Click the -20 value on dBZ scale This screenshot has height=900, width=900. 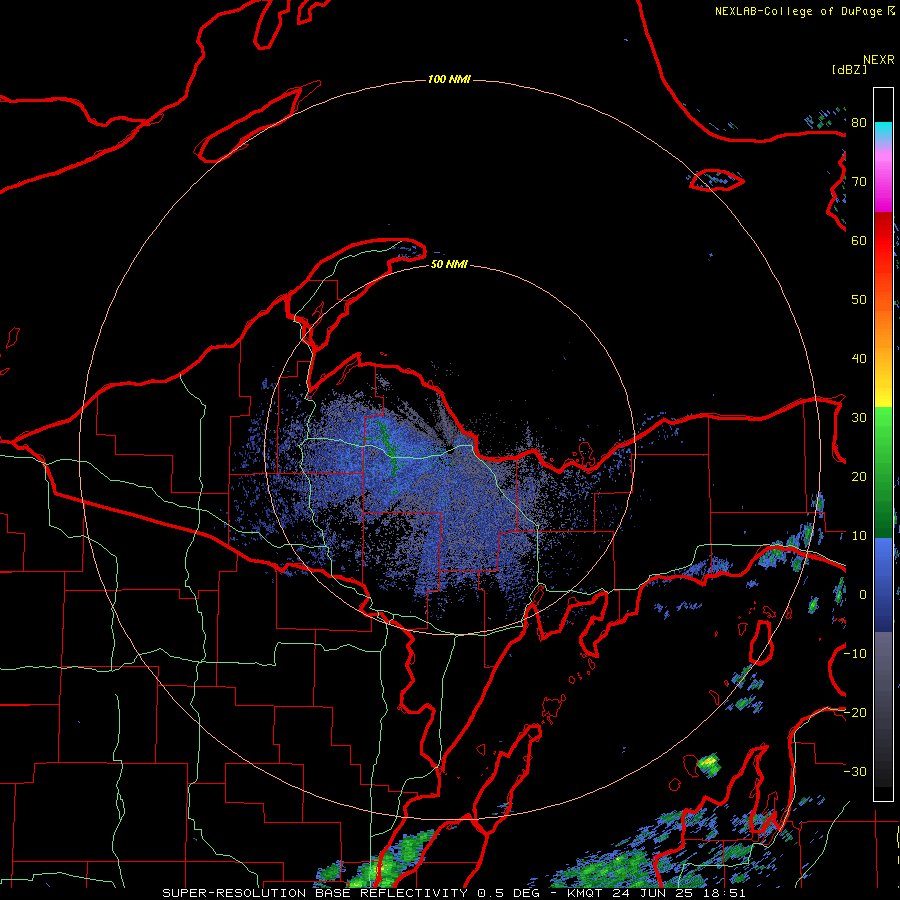pyautogui.click(x=855, y=713)
